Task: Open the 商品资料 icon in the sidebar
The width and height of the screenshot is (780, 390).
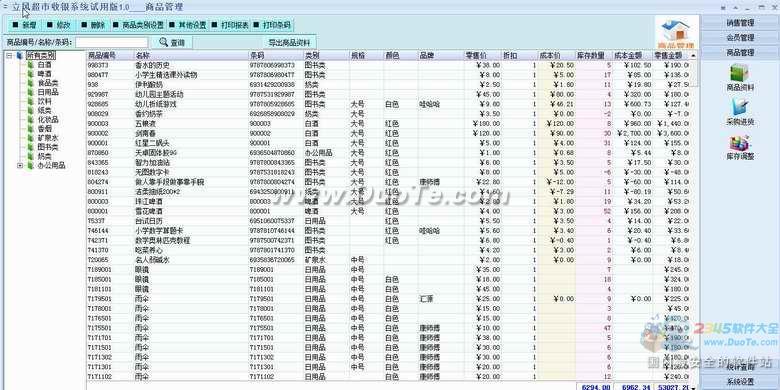Action: 740,74
